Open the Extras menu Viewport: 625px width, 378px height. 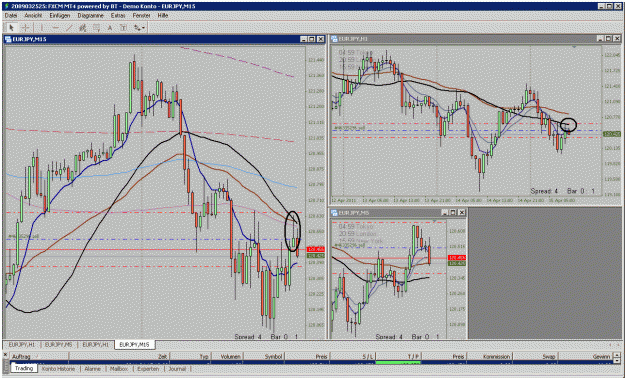coord(118,15)
